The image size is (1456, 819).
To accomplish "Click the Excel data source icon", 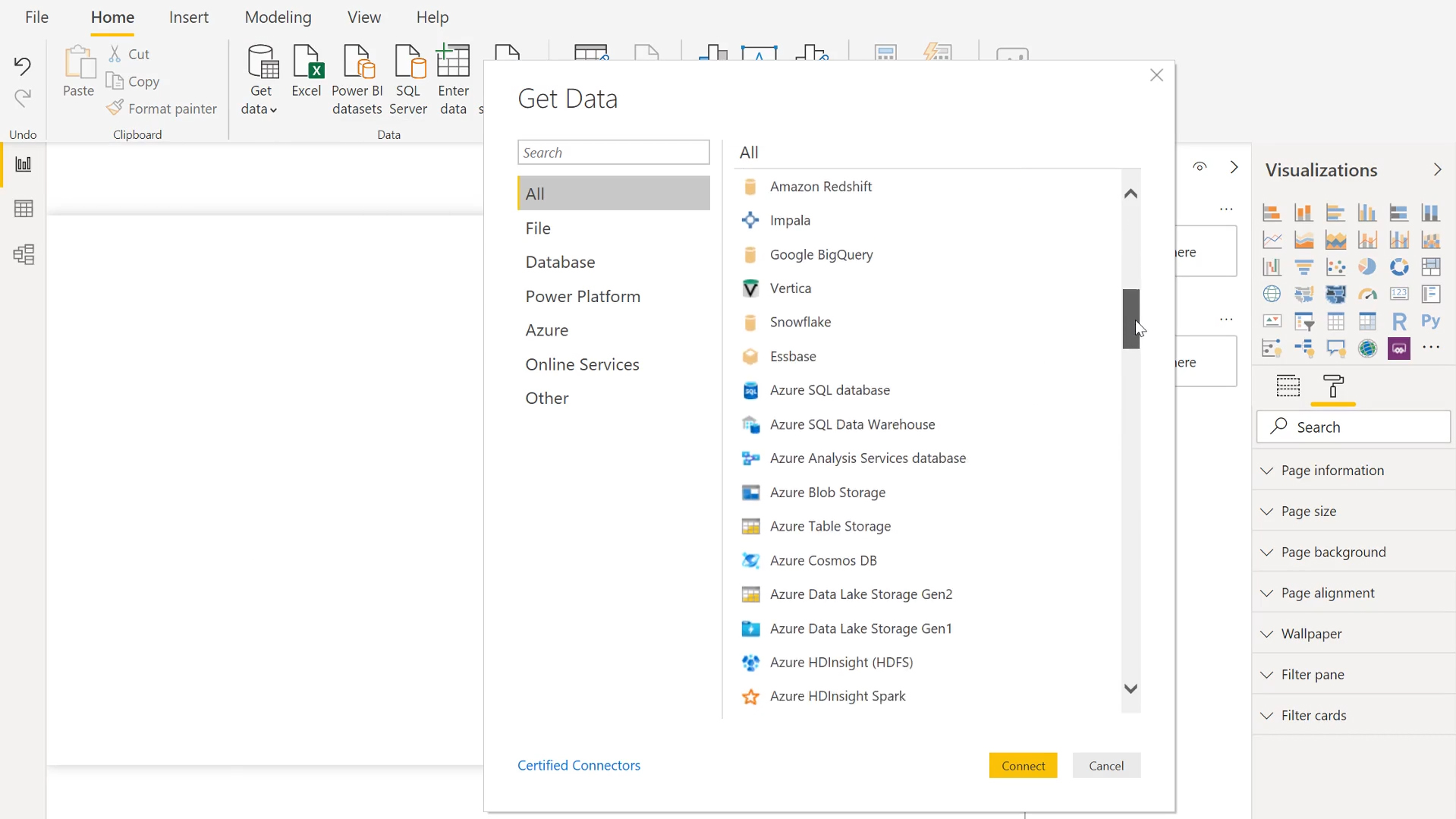I will coord(307,71).
